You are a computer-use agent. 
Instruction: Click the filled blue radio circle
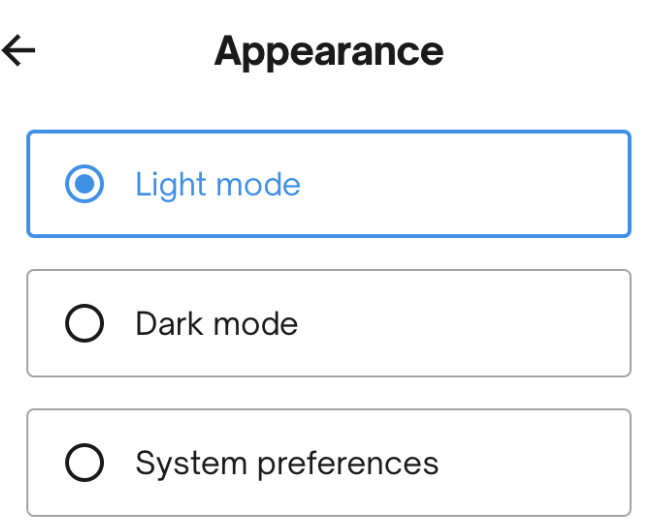coord(84,185)
